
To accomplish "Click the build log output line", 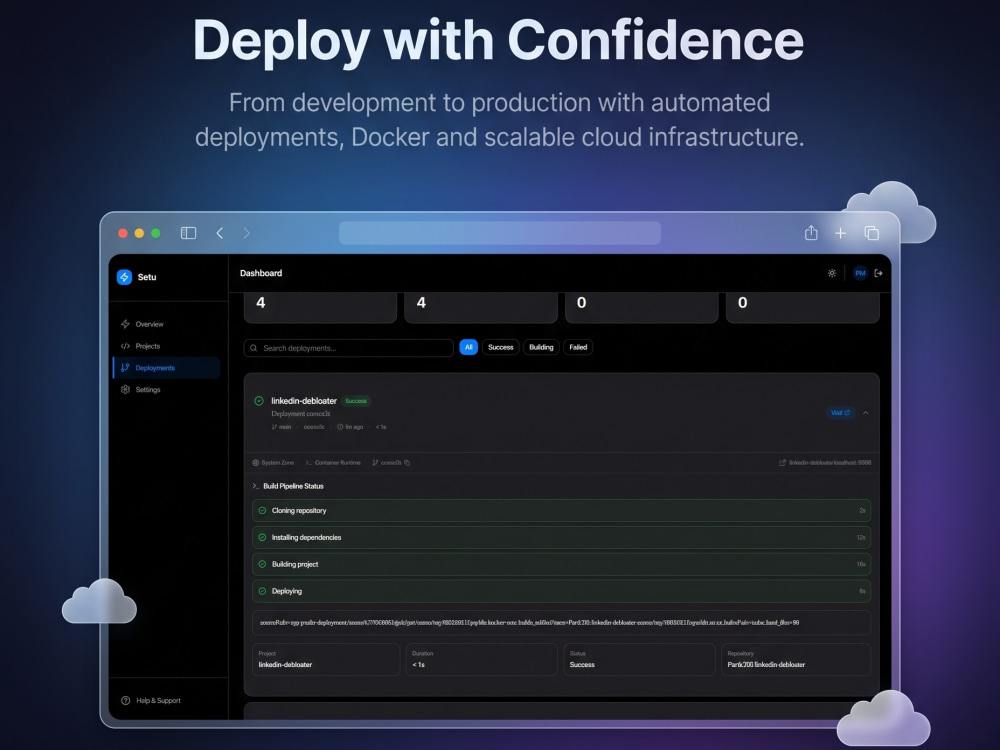I will point(561,622).
